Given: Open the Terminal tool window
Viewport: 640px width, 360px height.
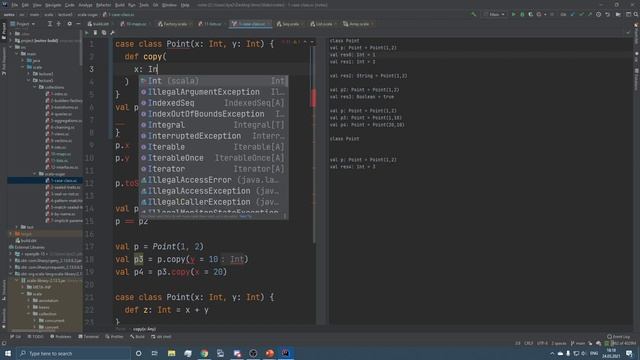Looking at the screenshot, I should click(x=89, y=337).
